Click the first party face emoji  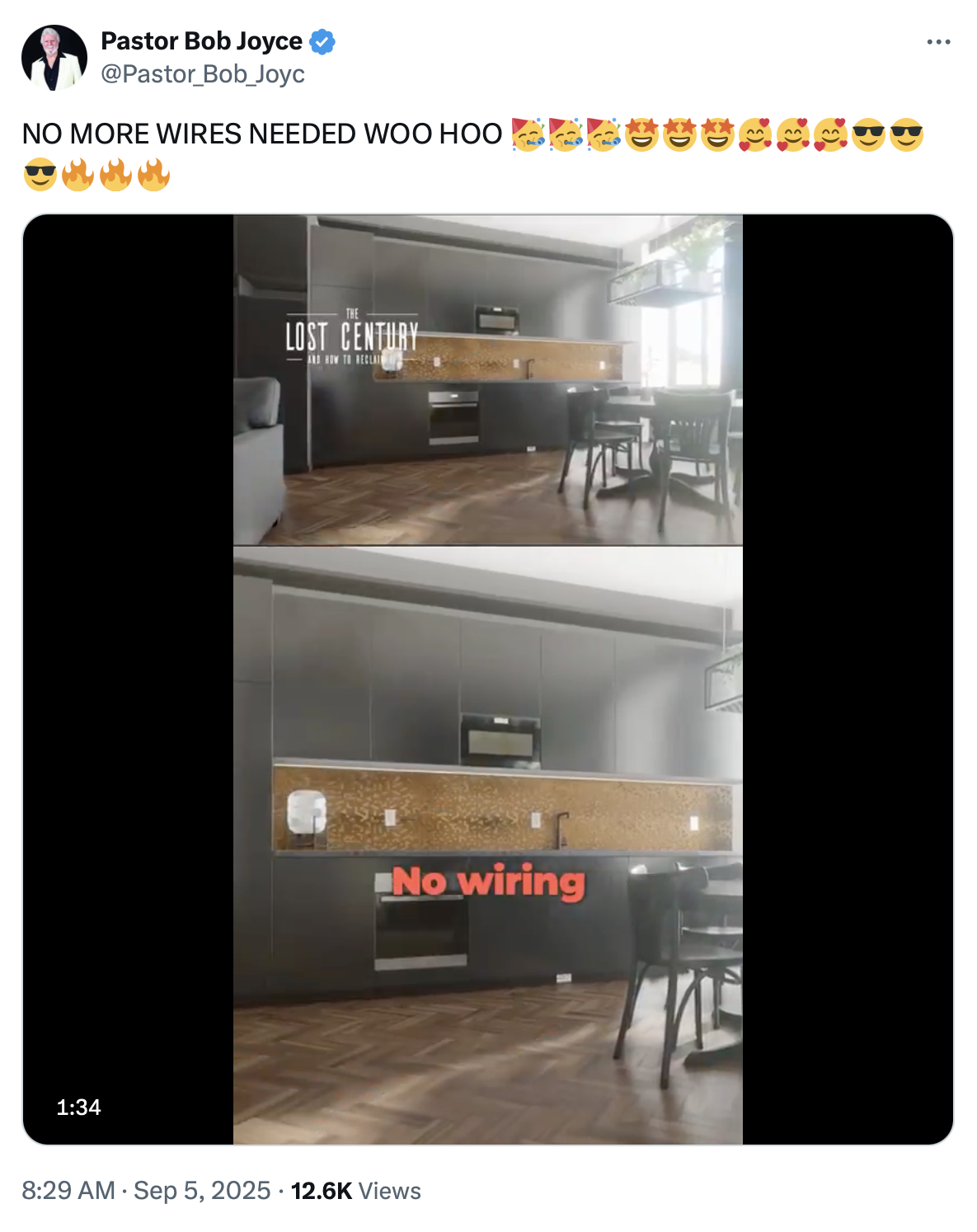pos(528,134)
